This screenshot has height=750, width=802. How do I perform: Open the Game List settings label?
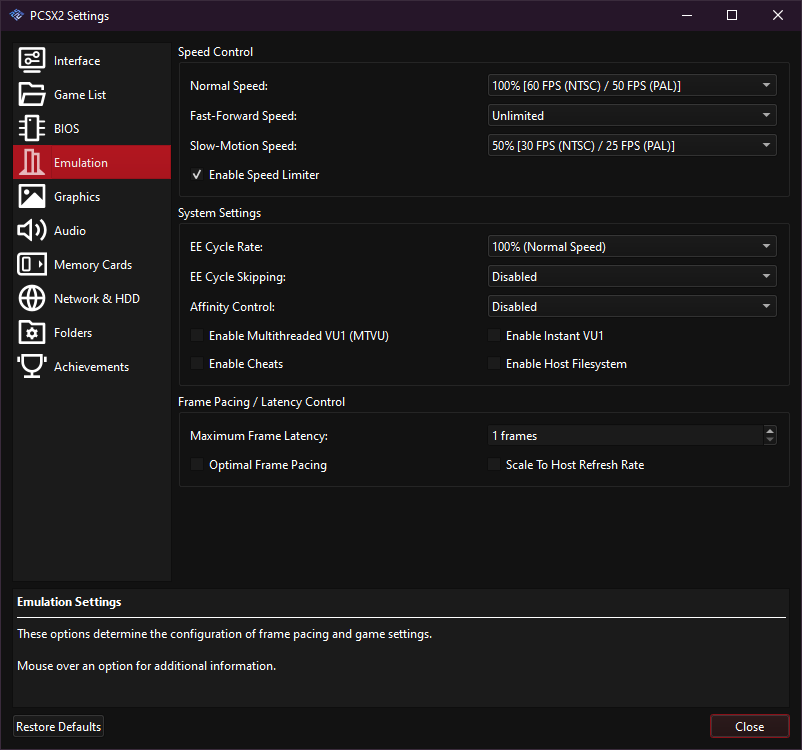pos(80,95)
